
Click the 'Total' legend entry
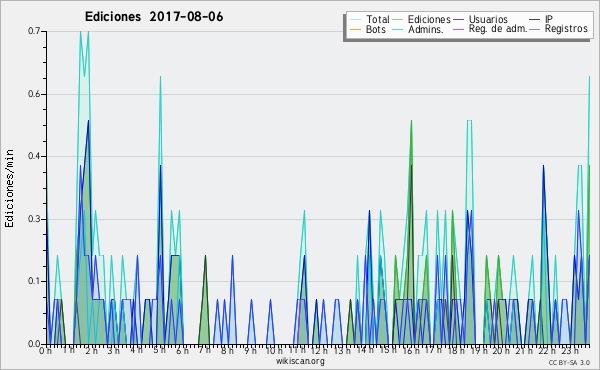coord(370,19)
